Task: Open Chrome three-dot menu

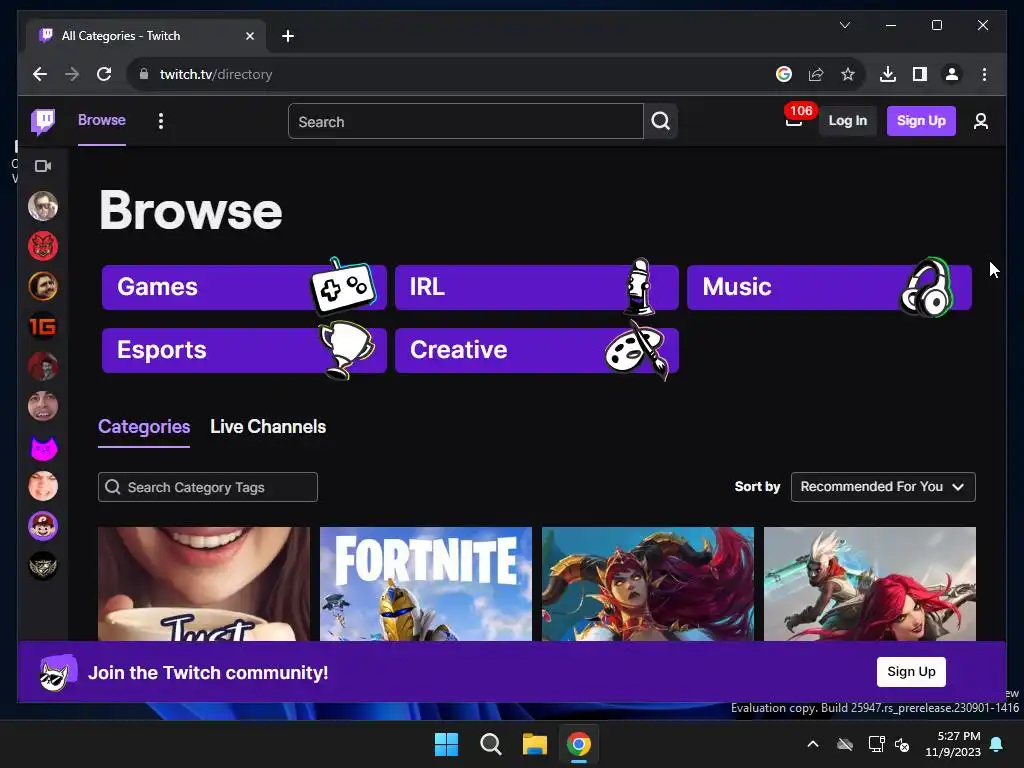Action: (x=984, y=74)
